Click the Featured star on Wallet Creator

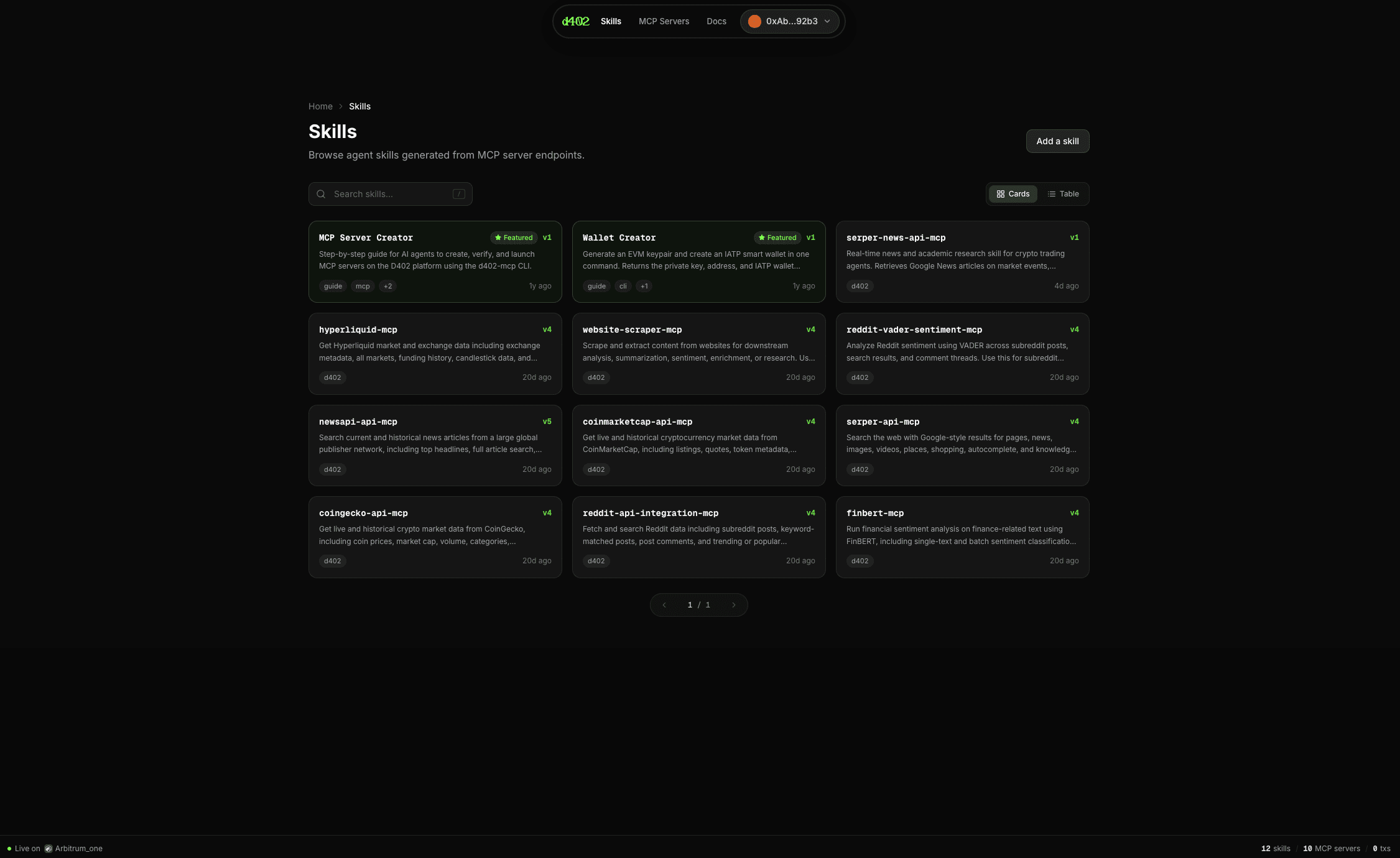761,238
